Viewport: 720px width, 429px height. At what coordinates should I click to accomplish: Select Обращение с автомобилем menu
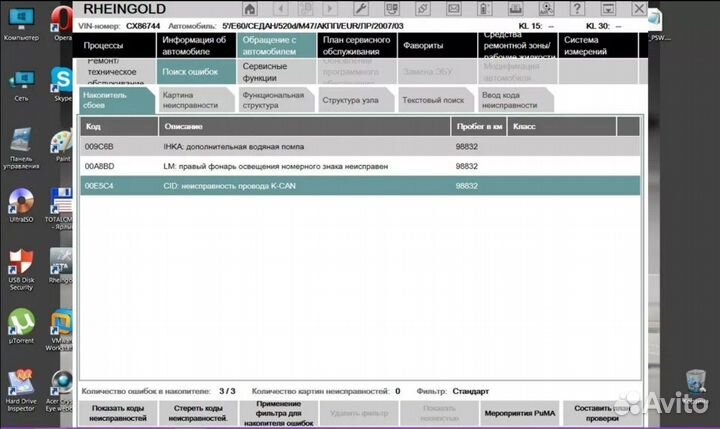(276, 45)
